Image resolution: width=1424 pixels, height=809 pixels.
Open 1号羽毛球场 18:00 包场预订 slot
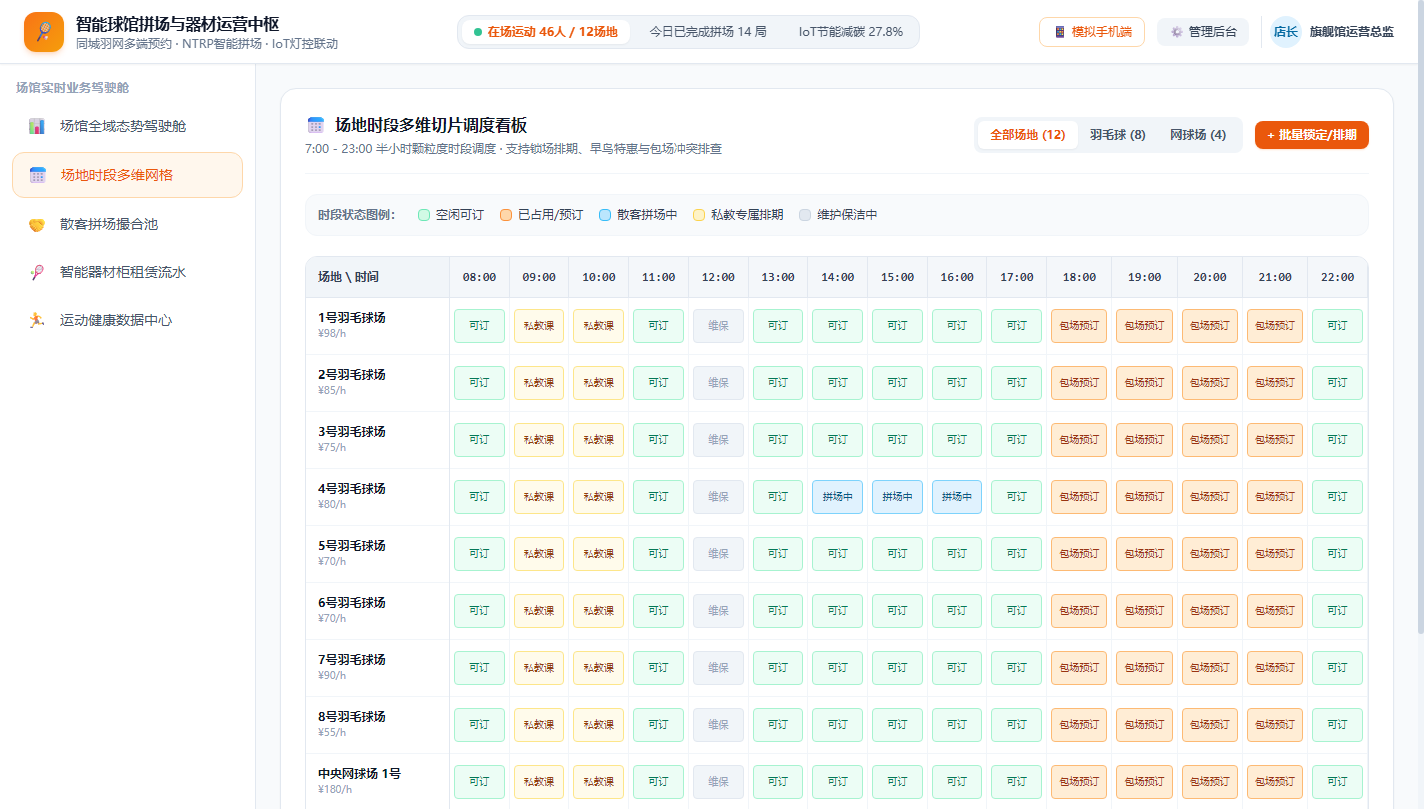1079,326
